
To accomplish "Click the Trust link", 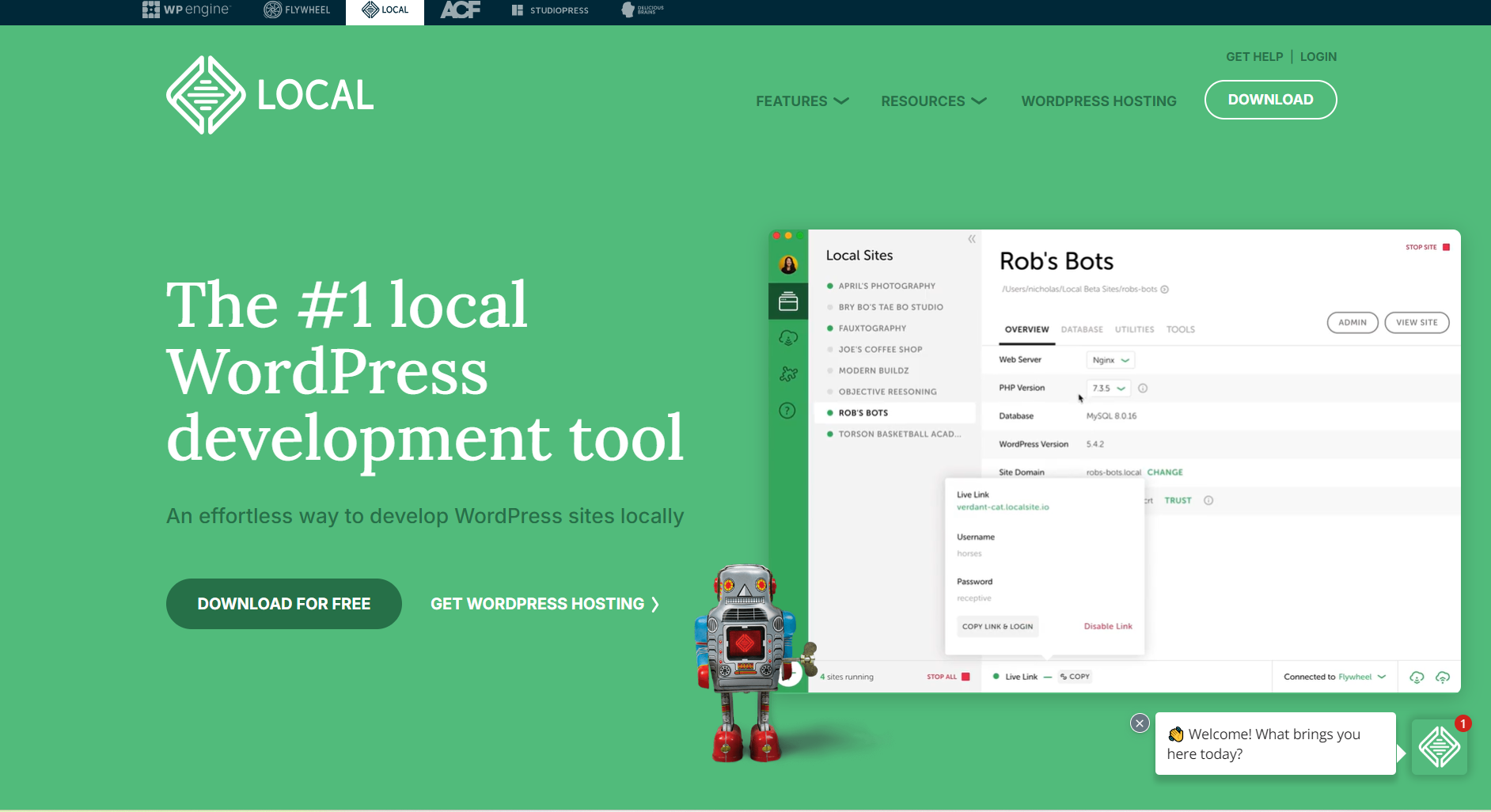I will 1178,500.
